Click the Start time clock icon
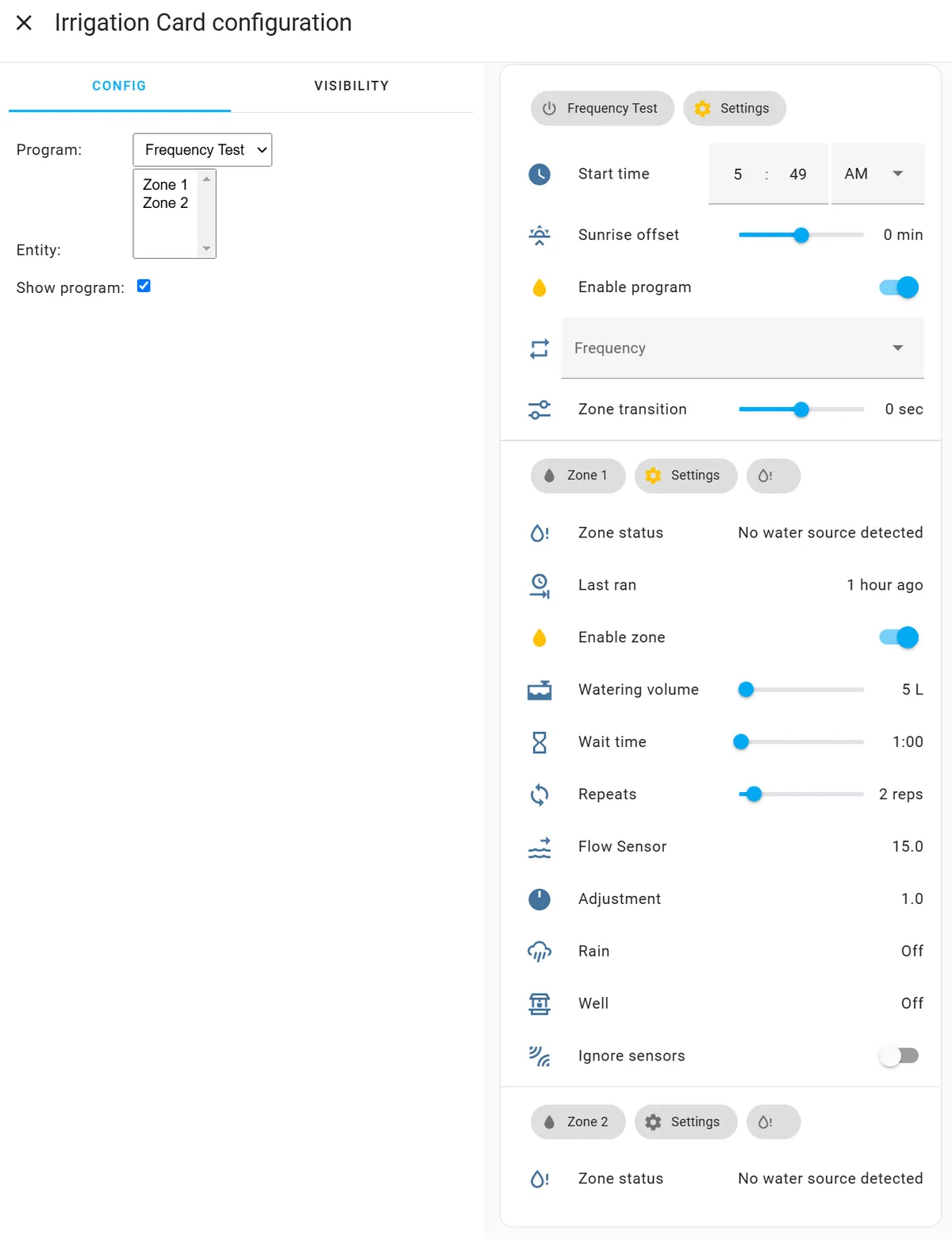952x1239 pixels. [x=539, y=175]
